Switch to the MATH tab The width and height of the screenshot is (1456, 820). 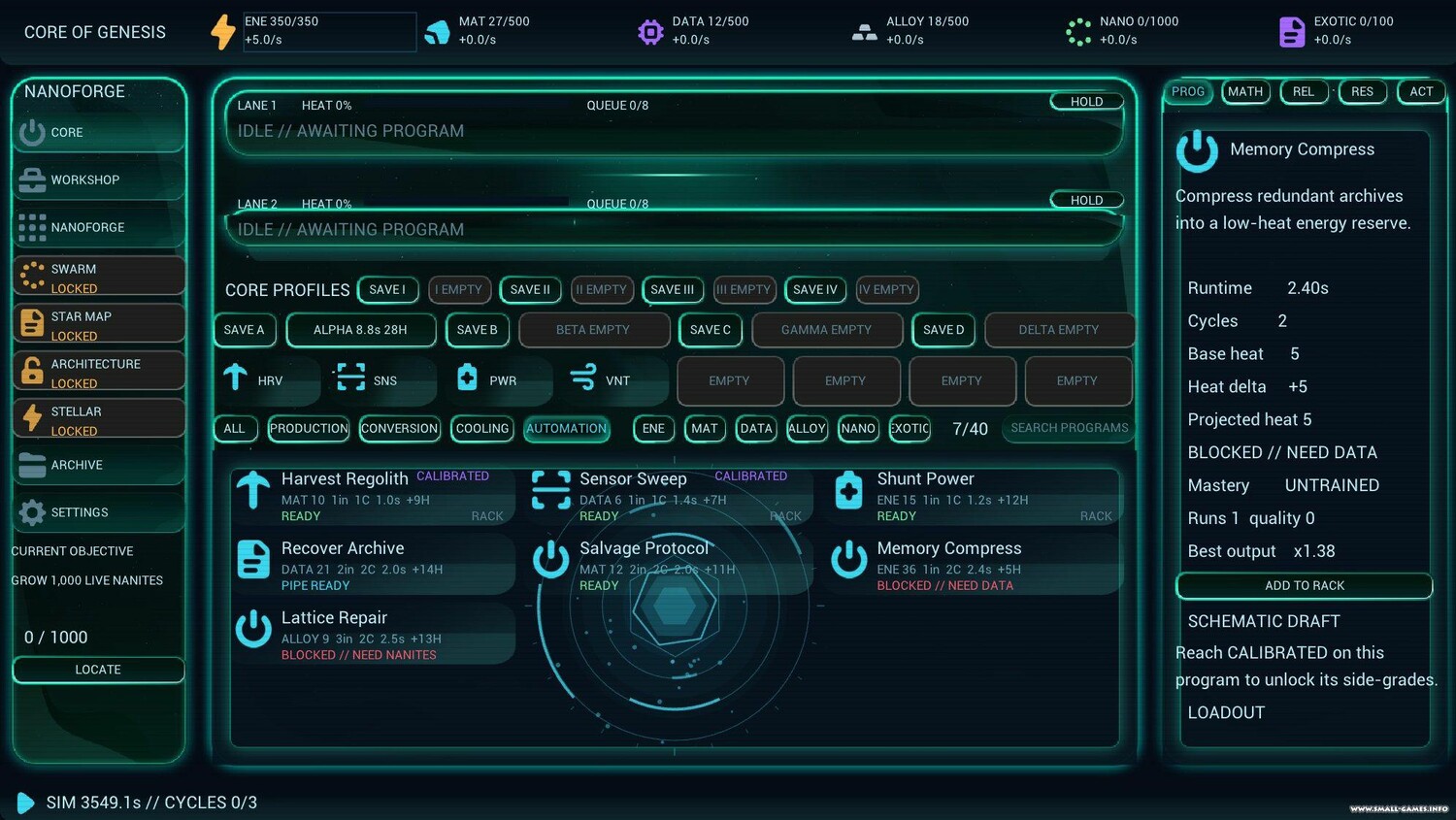click(x=1245, y=91)
